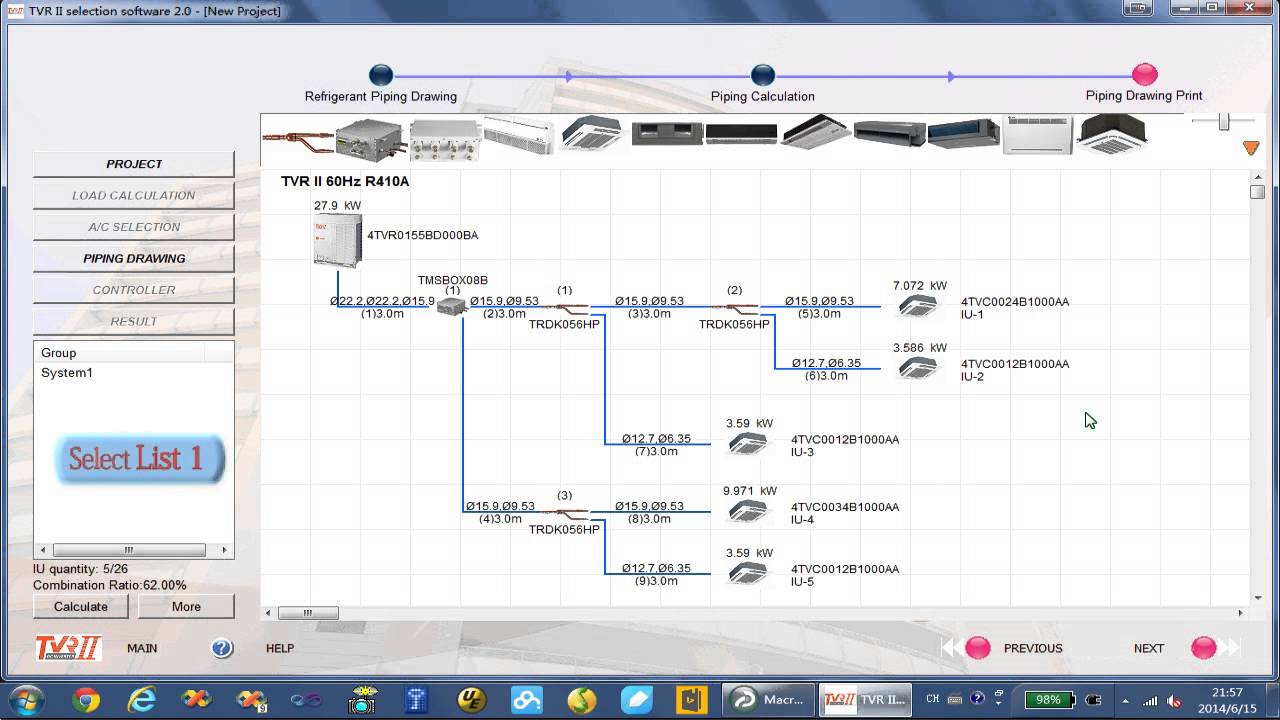Select the ceiling-suspended unit icon in toolbar
Viewport: 1280px width, 720px height.
[815, 134]
